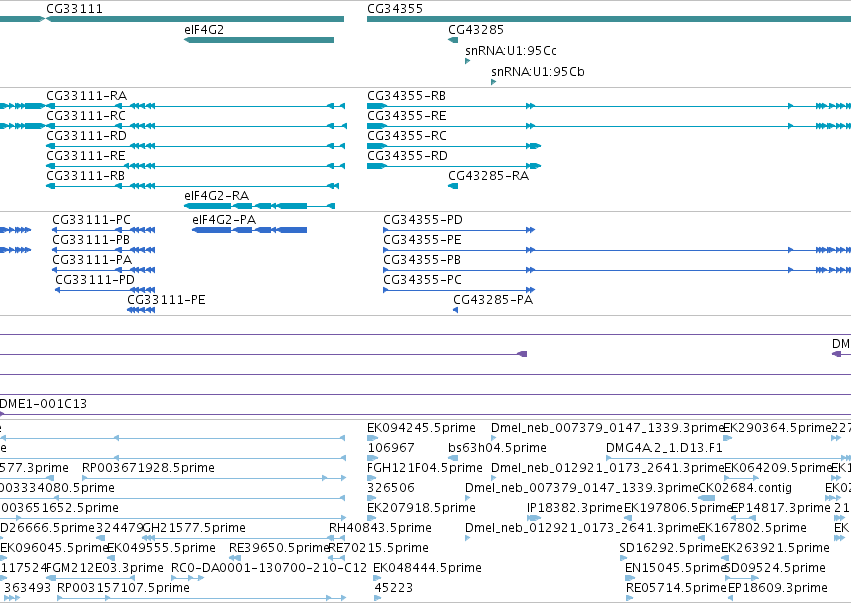Select protein CG34355-PC
Image resolution: width=851 pixels, height=603 pixels.
click(x=459, y=290)
